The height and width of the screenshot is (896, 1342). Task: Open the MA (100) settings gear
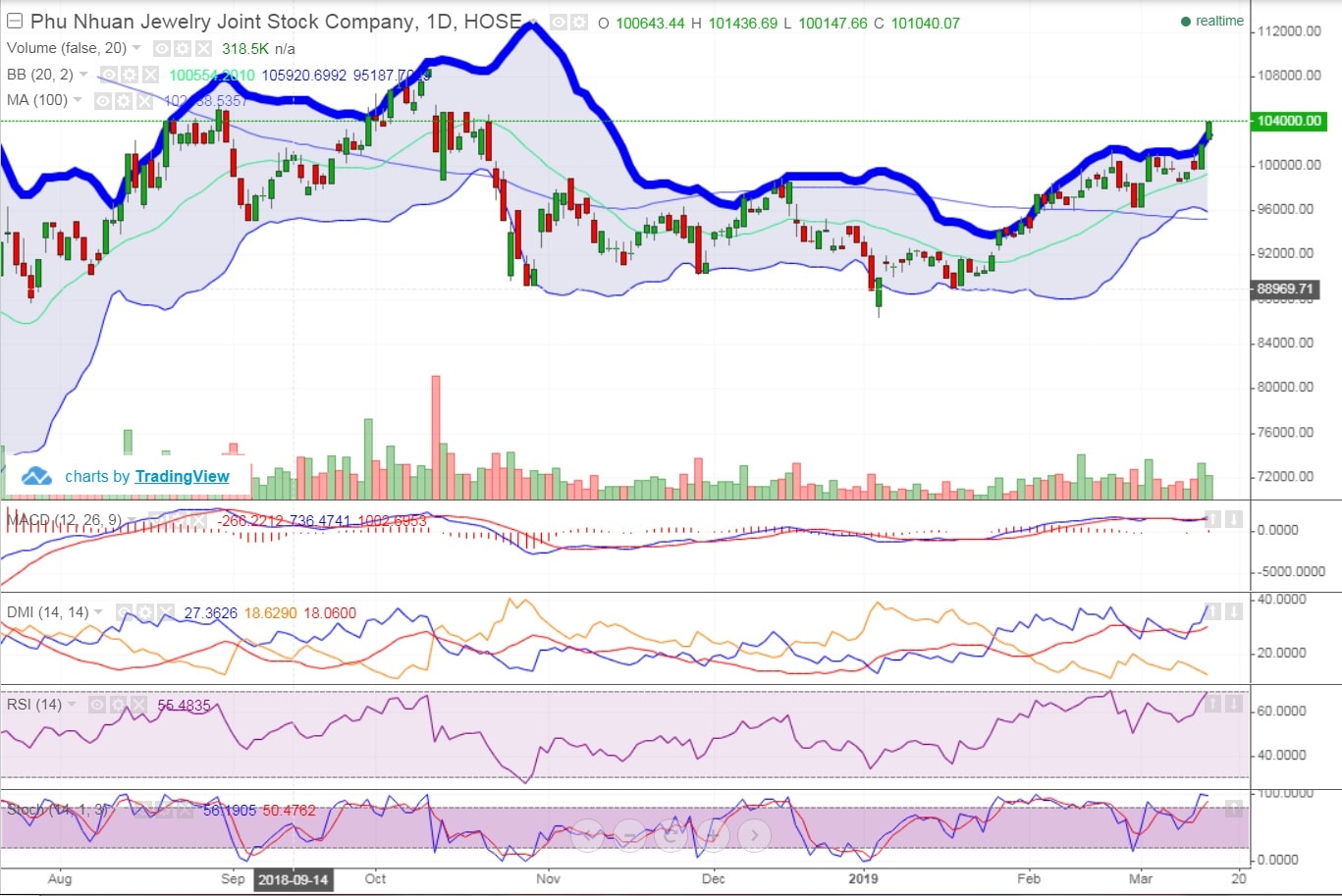[123, 100]
